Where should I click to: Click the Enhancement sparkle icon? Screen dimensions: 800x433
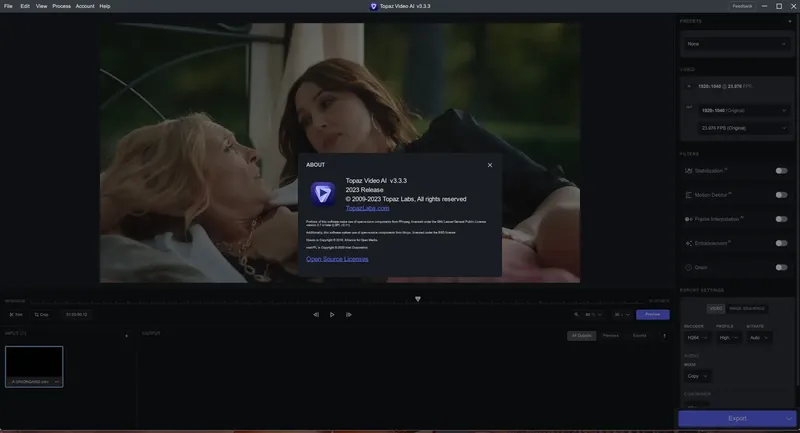688,243
